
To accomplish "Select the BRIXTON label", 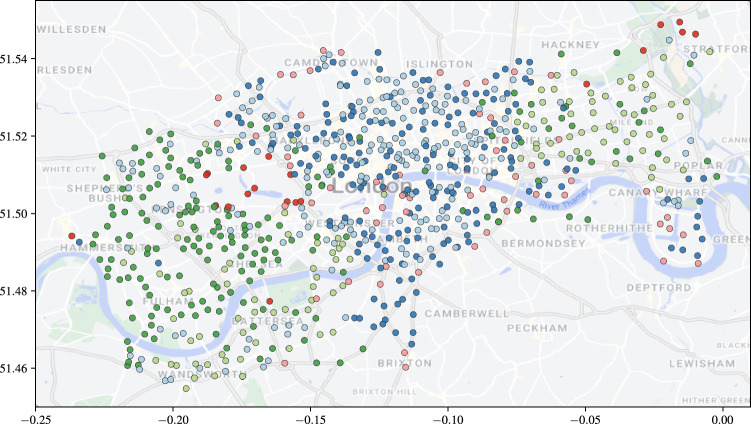I will [405, 363].
